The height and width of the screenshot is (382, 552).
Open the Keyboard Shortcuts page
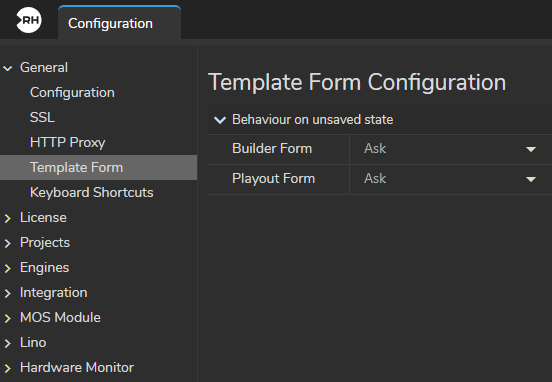coord(92,192)
